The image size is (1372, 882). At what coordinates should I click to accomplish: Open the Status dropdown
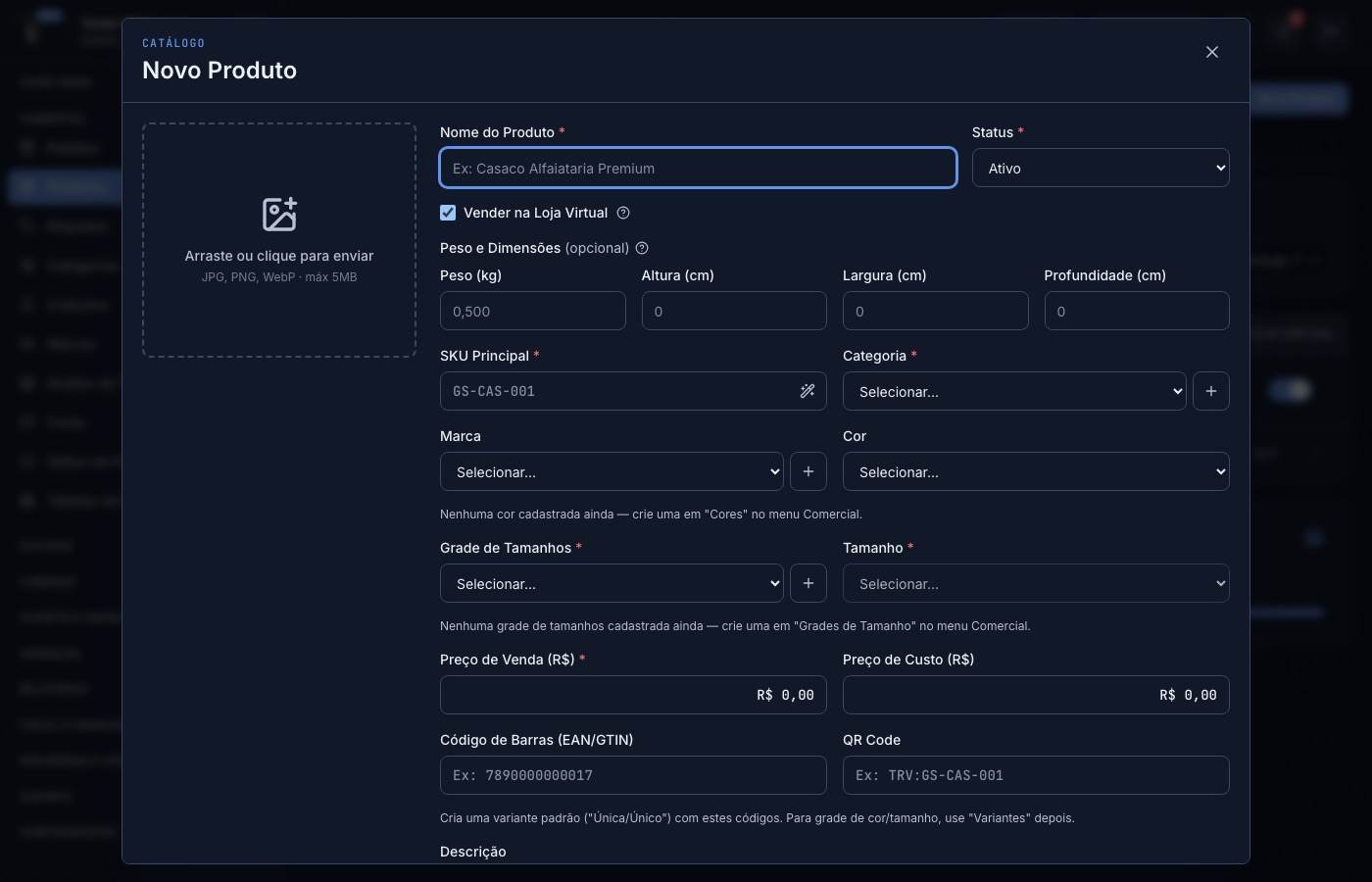(1101, 168)
